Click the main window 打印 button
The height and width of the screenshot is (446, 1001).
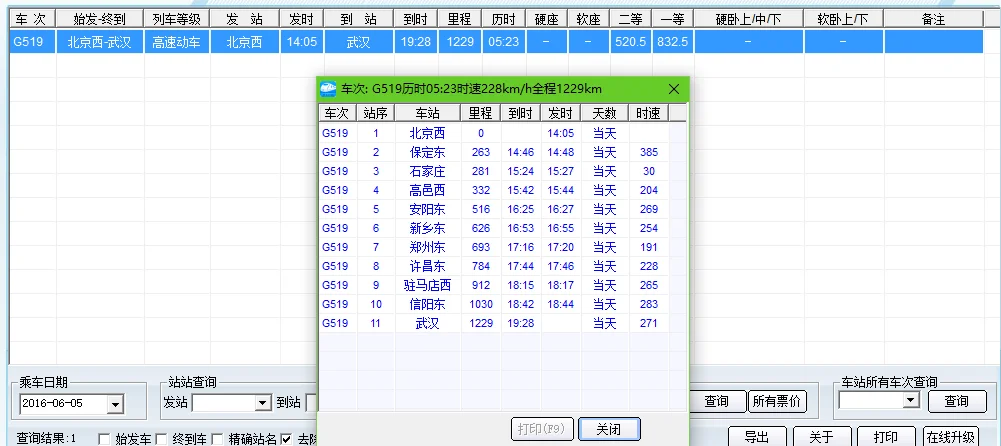pyautogui.click(x=885, y=437)
